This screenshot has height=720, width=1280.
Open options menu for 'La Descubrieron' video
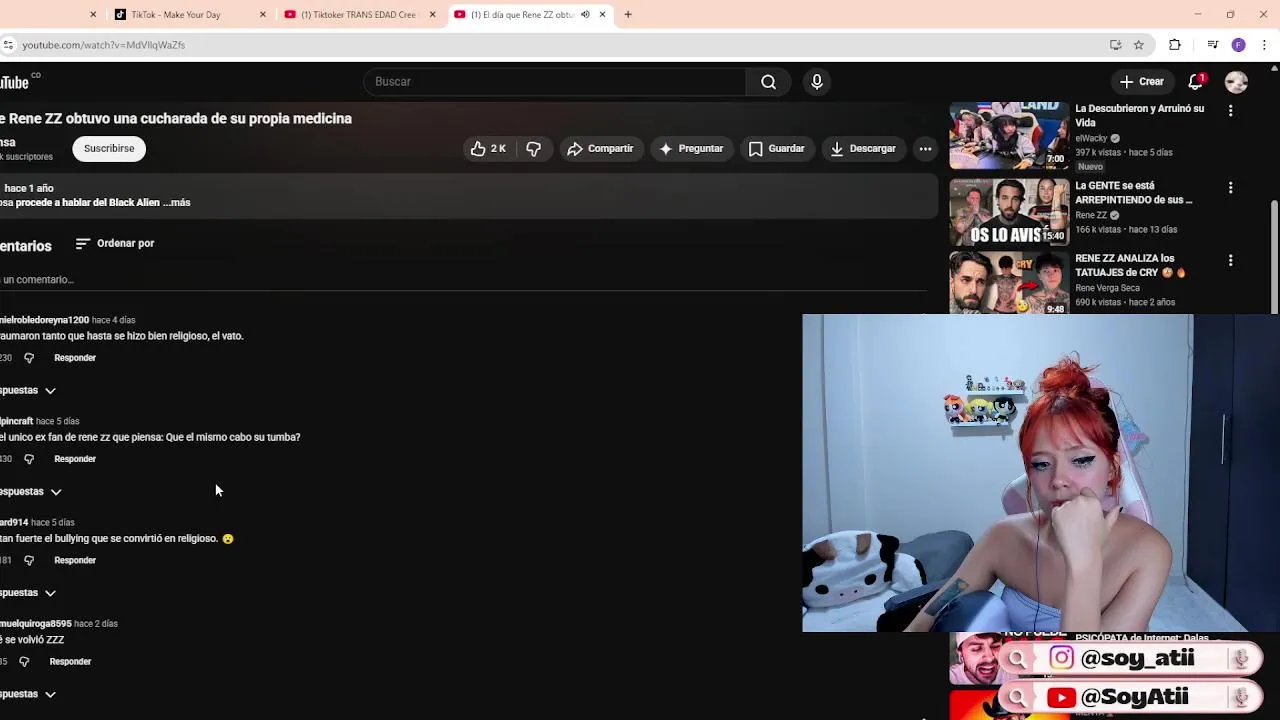click(x=1230, y=111)
